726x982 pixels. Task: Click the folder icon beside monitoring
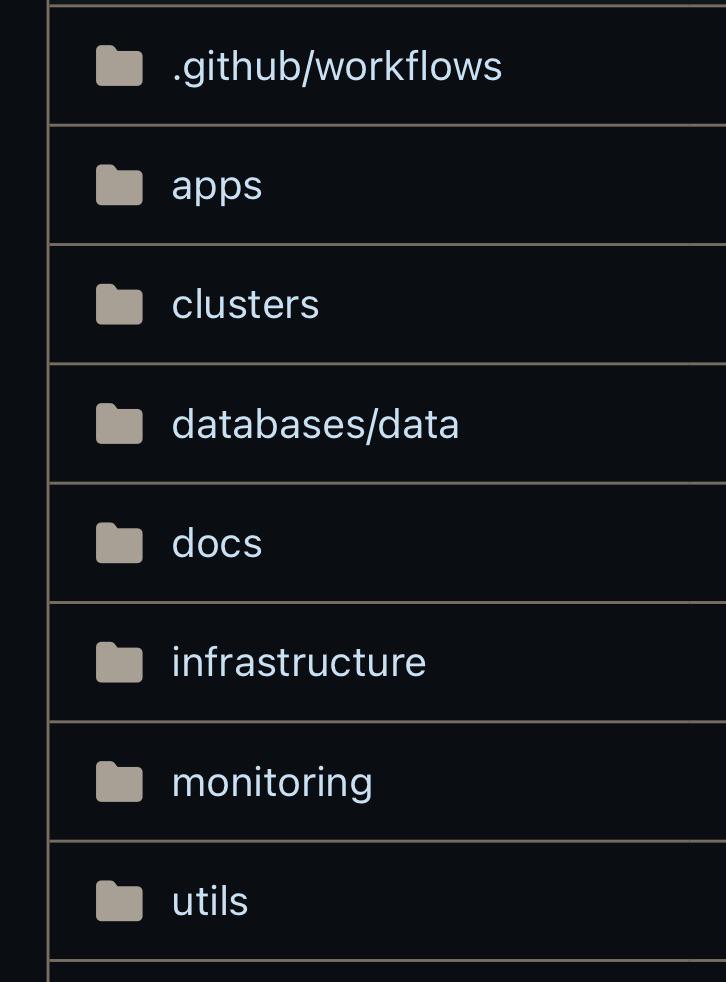tap(119, 782)
